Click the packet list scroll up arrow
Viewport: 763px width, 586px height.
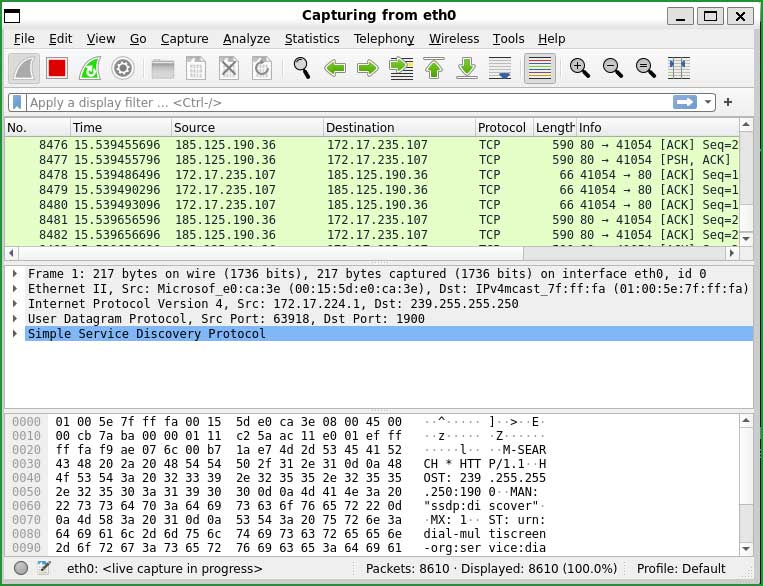point(746,125)
